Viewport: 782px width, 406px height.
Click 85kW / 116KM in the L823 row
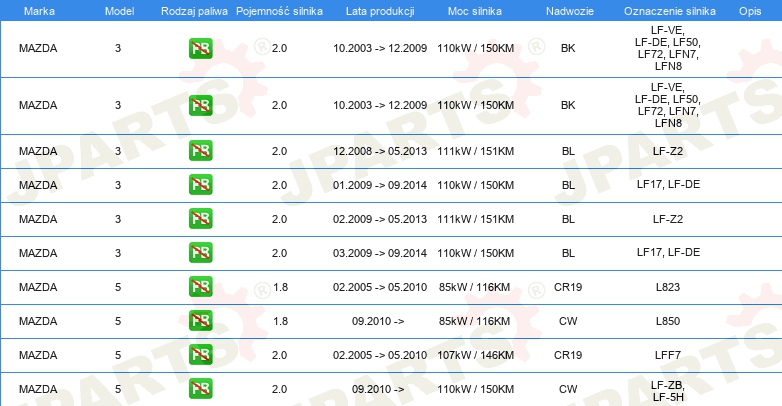(x=474, y=287)
